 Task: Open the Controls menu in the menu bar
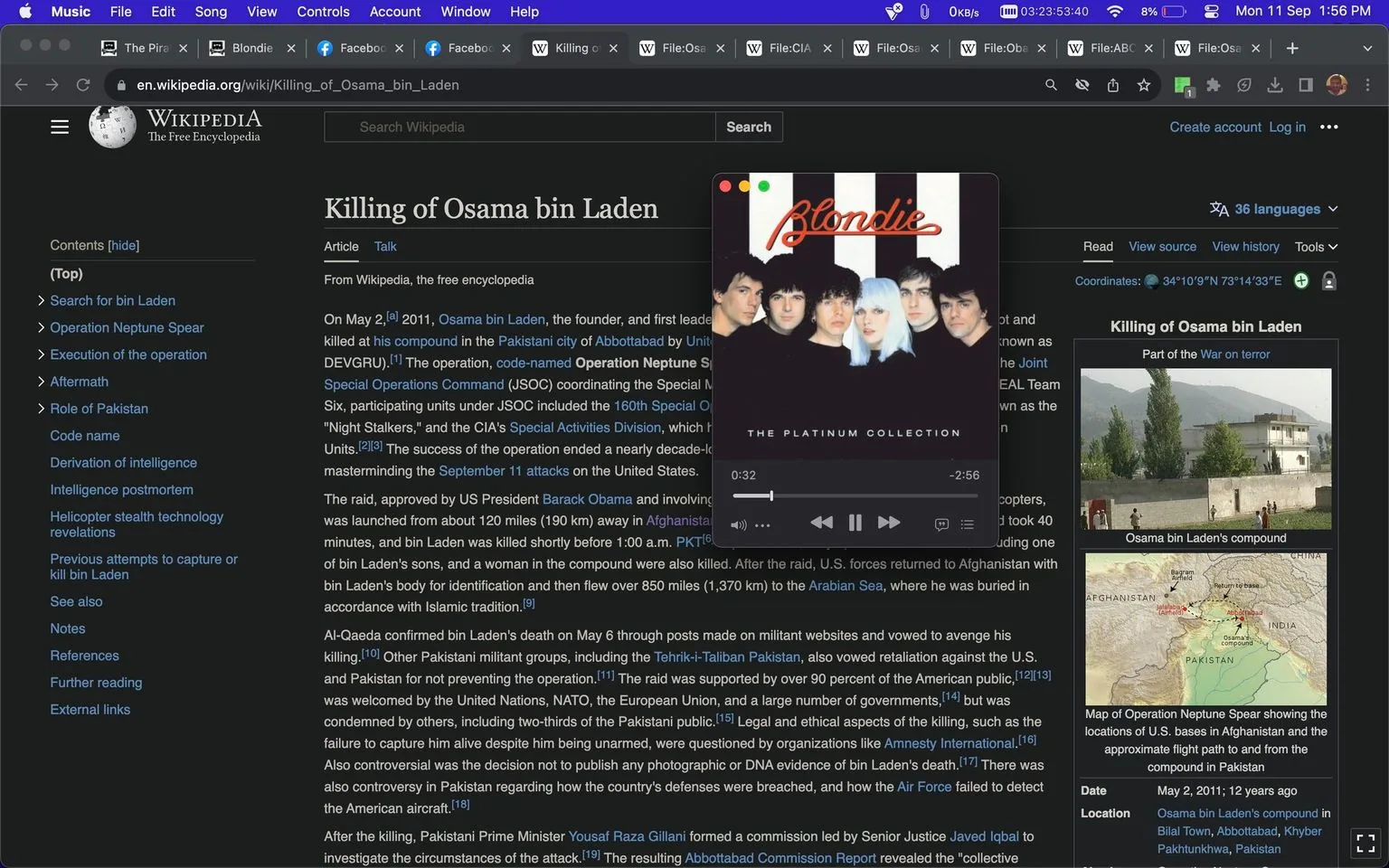[322, 12]
